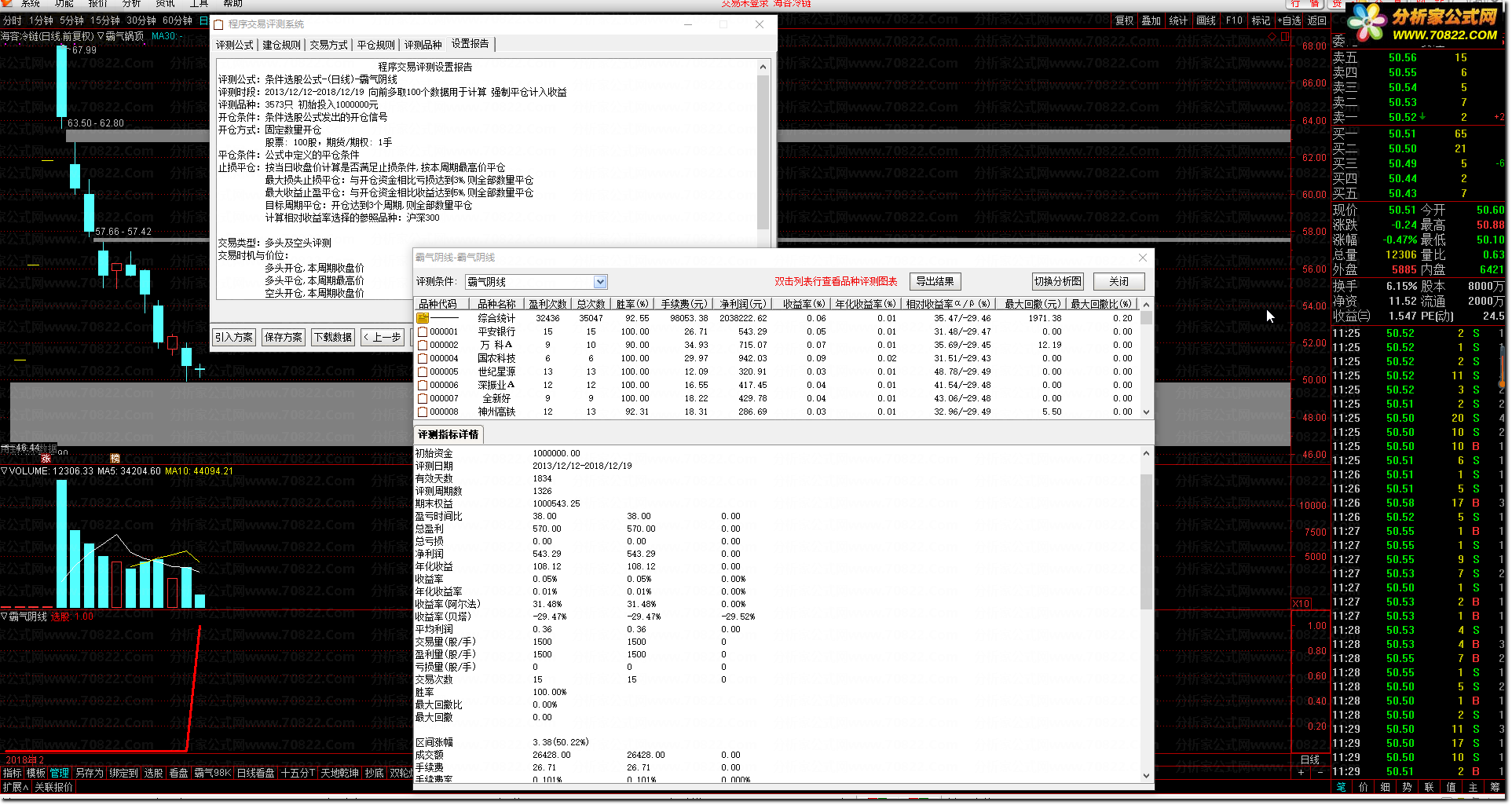Viewport: 1512px width, 805px height.
Task: Switch chart period to 5分钟
Action: (x=71, y=20)
